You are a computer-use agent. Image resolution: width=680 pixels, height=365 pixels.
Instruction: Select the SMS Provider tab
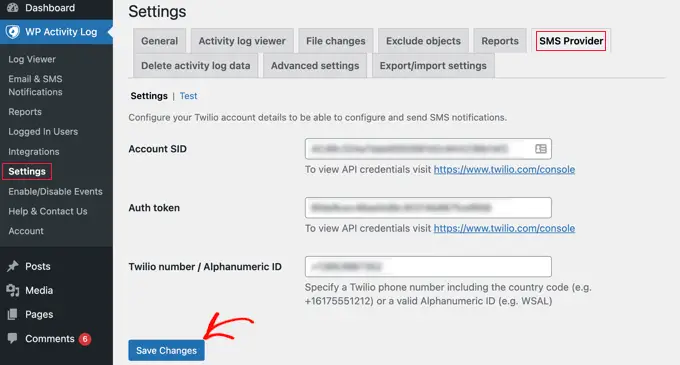pyautogui.click(x=571, y=41)
